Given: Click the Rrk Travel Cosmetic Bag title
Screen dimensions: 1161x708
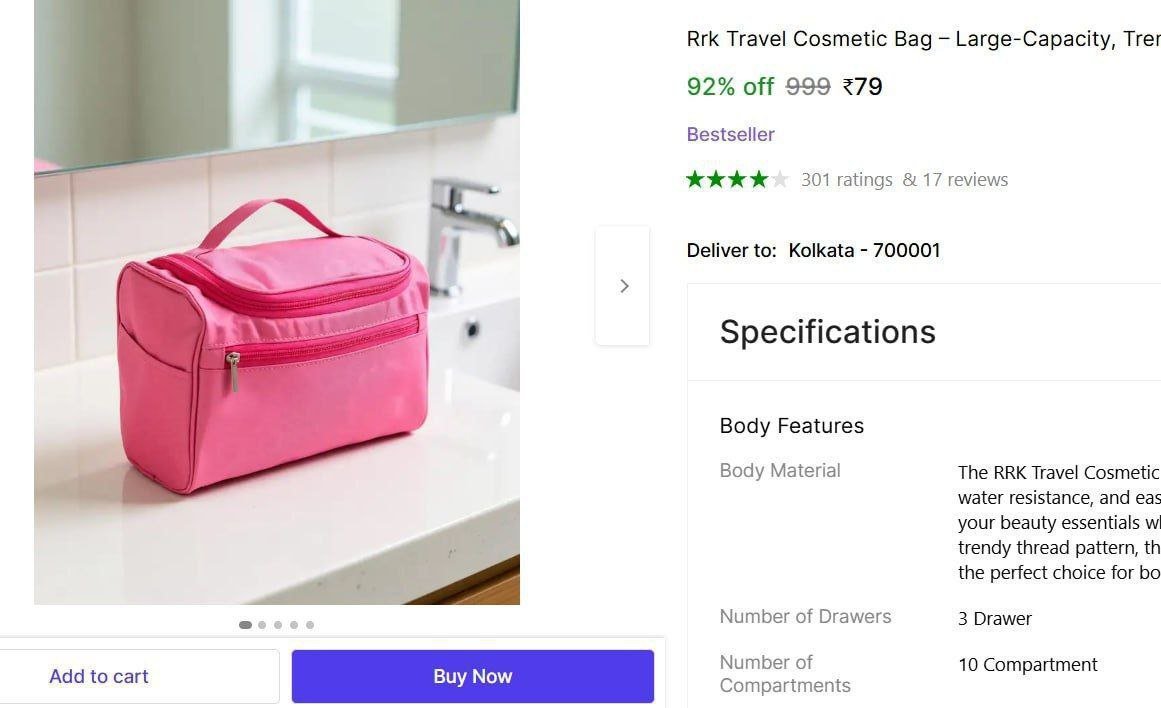Looking at the screenshot, I should click(923, 39).
